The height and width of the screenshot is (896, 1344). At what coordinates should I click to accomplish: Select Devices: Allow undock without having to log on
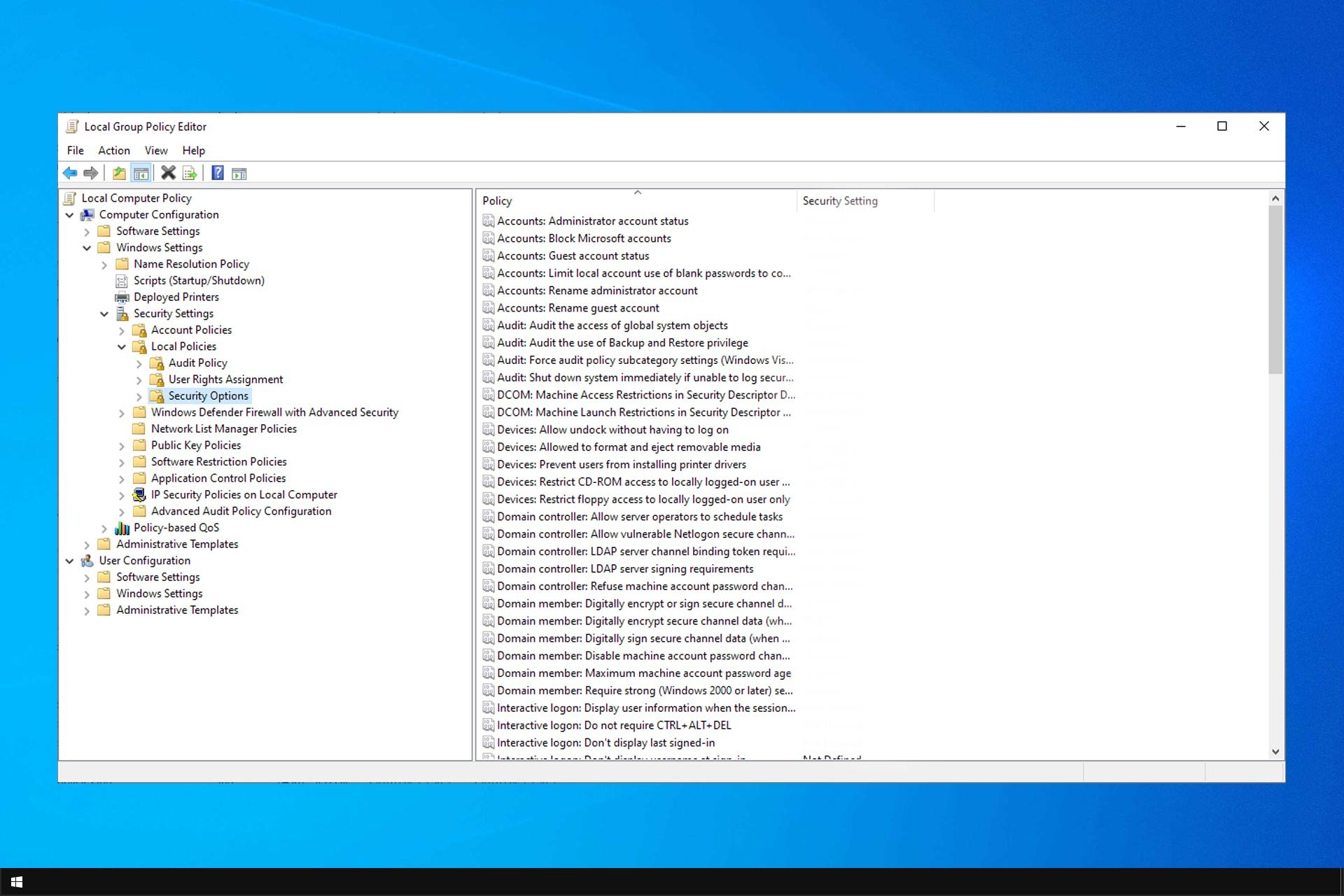[x=612, y=430]
